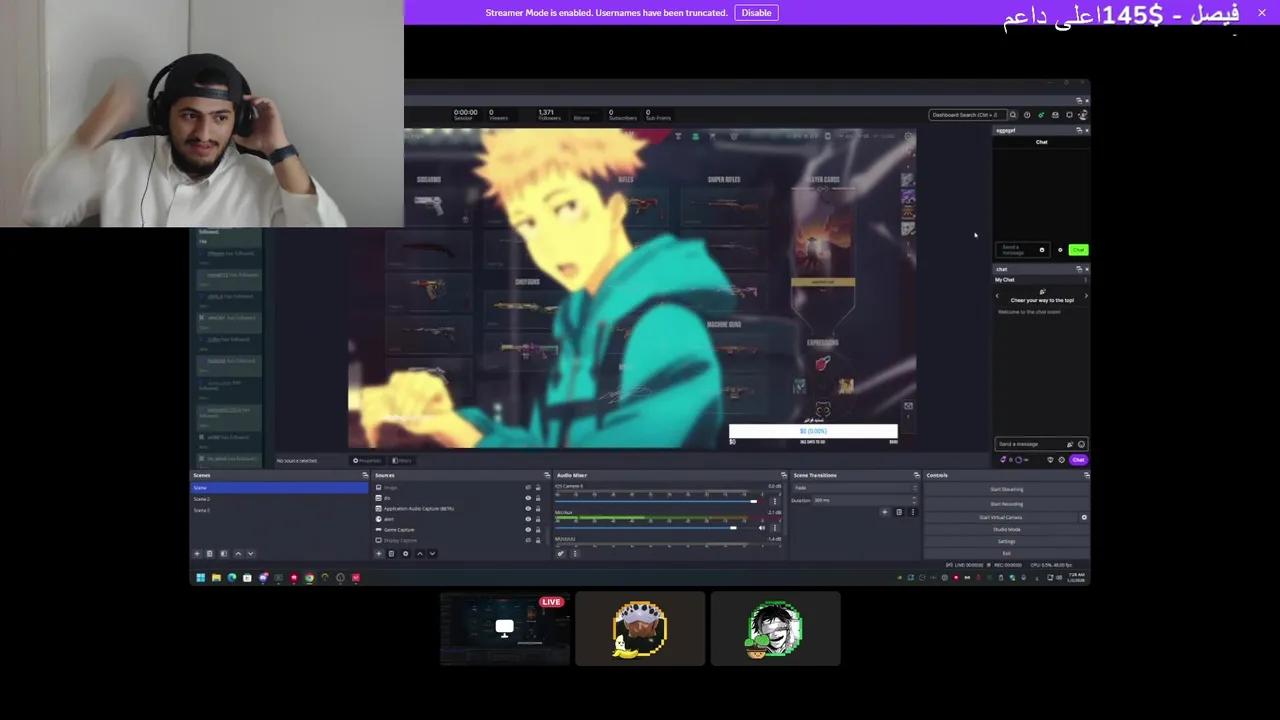Lock the dis source
This screenshot has width=1280, height=720.
(538, 498)
